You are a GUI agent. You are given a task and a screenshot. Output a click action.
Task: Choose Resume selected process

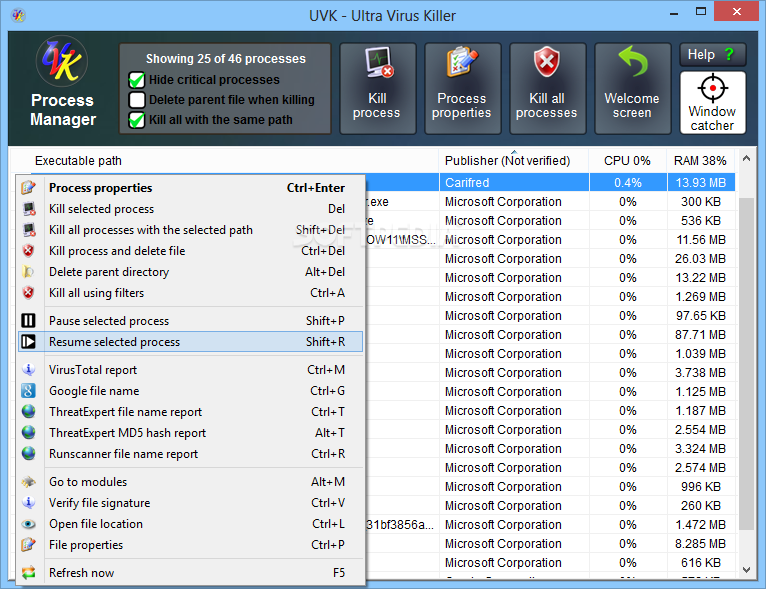191,341
